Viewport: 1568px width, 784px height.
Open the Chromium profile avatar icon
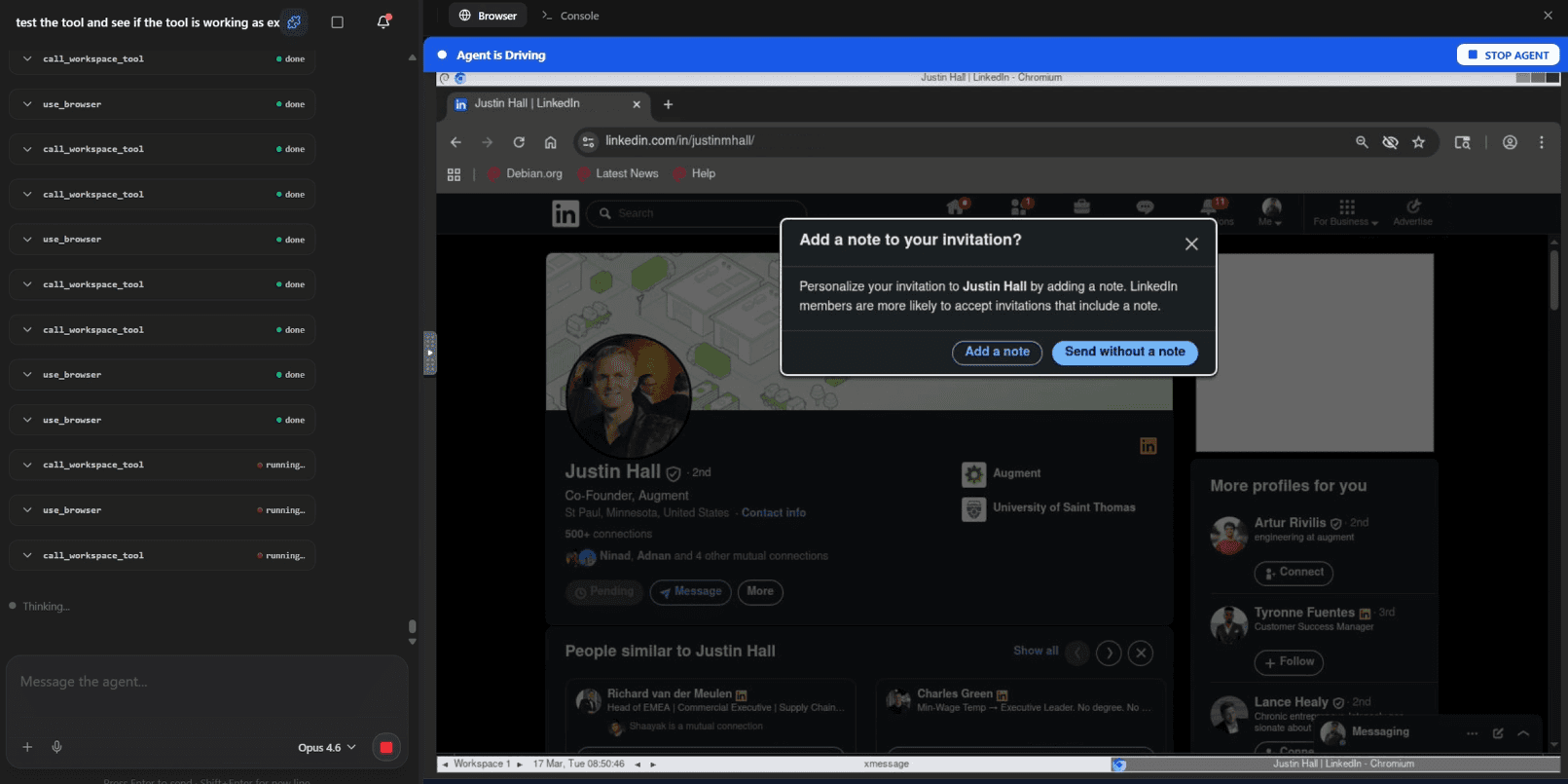pyautogui.click(x=1510, y=142)
